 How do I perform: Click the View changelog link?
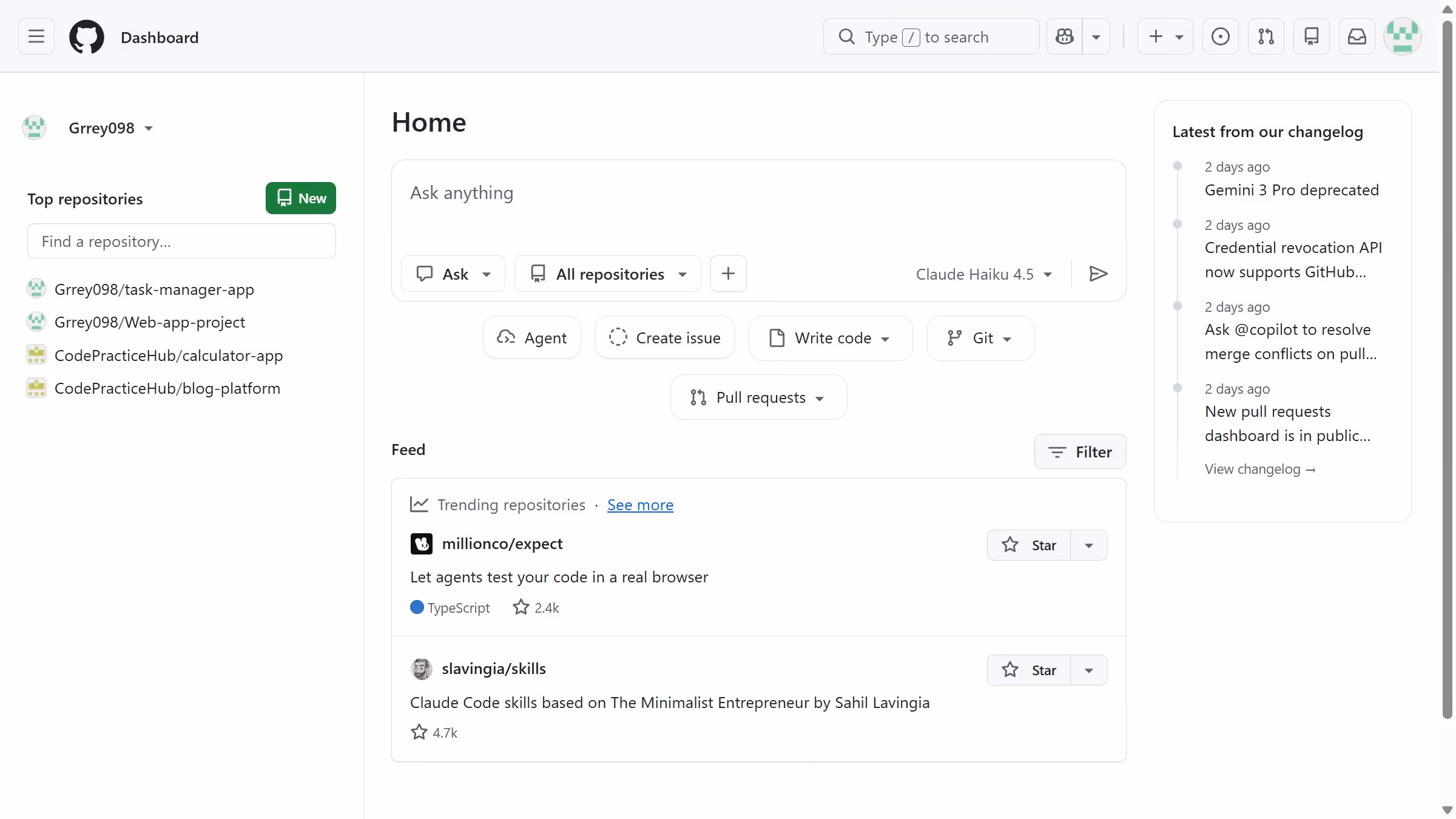1260,469
